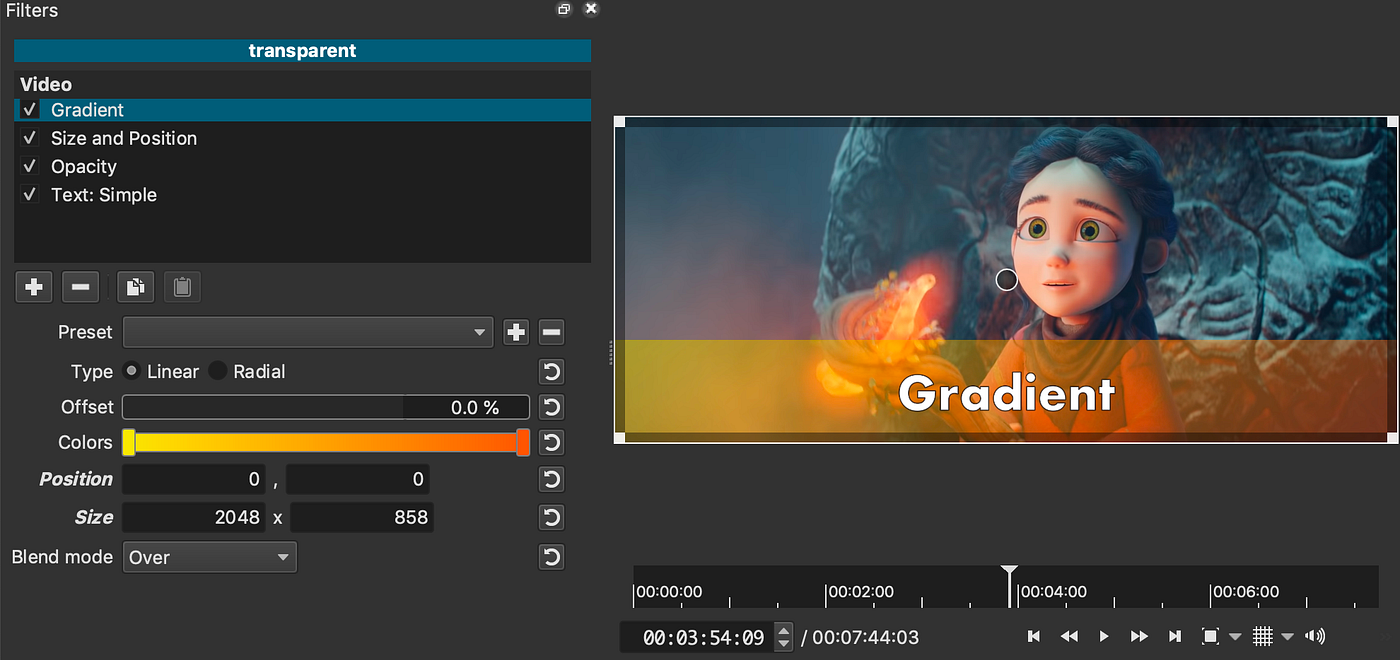Viewport: 1400px width, 660px height.
Task: Disable the Text: Simple filter checkbox
Action: click(x=29, y=194)
